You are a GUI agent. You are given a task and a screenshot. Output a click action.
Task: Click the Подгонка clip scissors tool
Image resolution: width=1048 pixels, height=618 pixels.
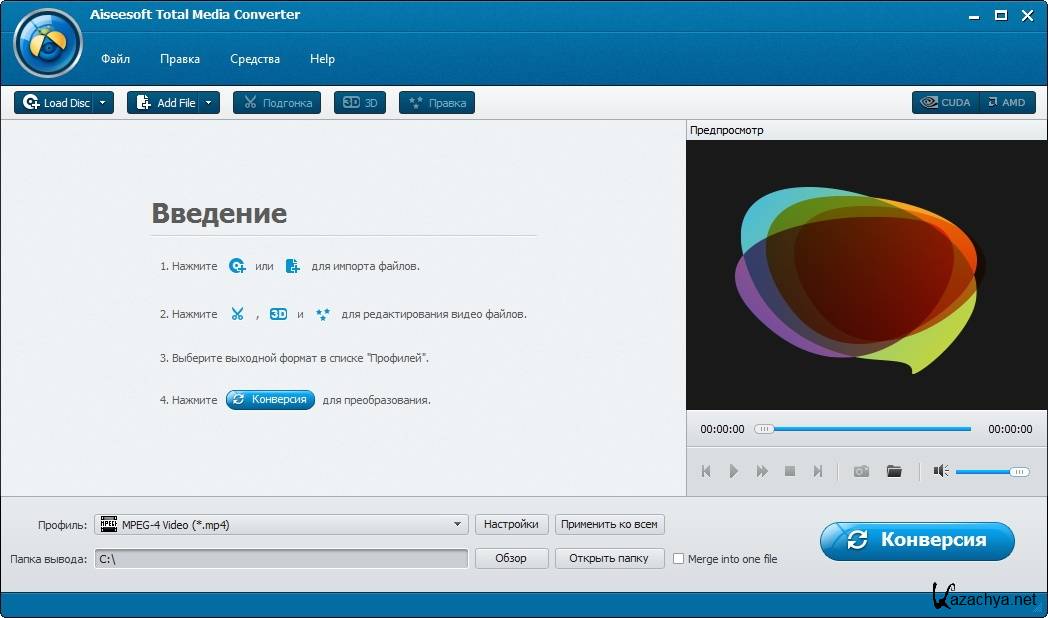pos(277,103)
